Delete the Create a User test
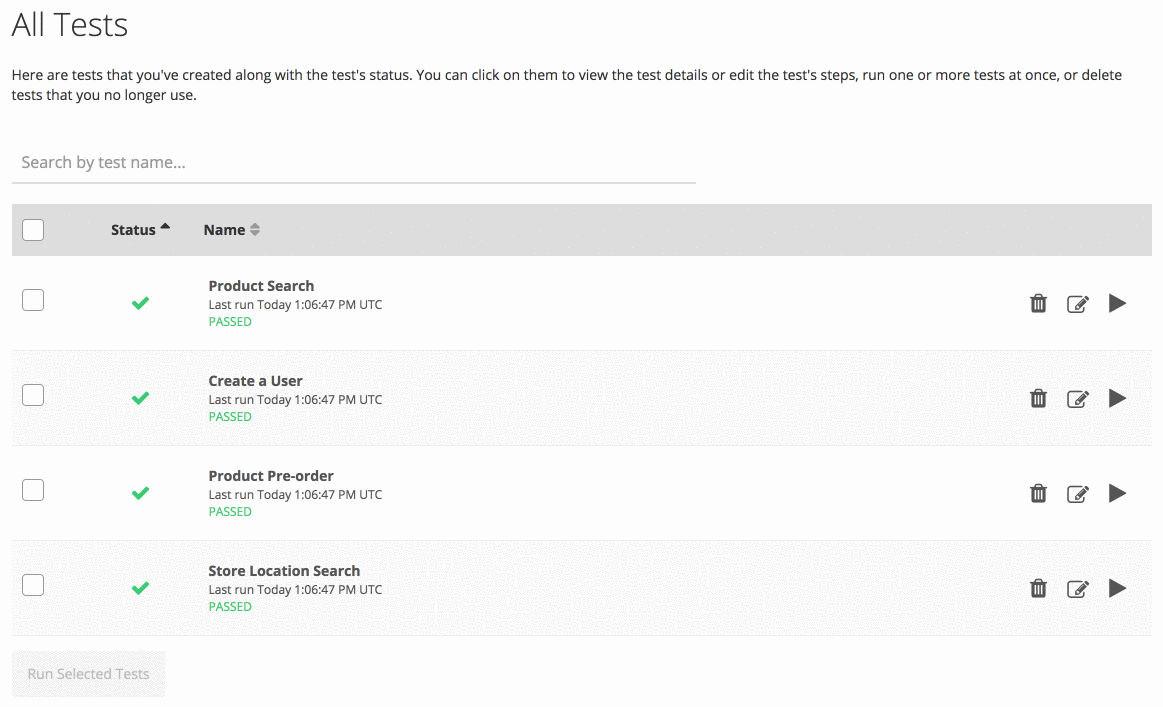This screenshot has height=707, width=1163. coord(1038,398)
